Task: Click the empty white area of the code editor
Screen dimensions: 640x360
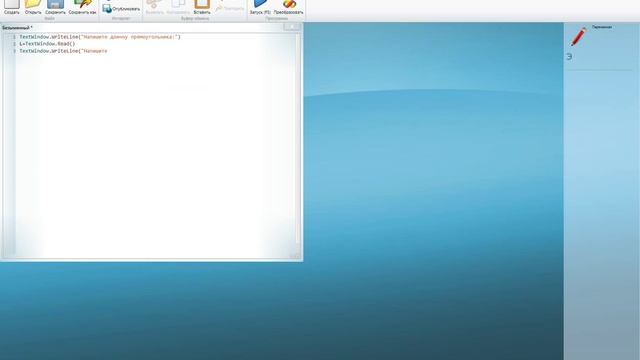Action: tap(155, 155)
